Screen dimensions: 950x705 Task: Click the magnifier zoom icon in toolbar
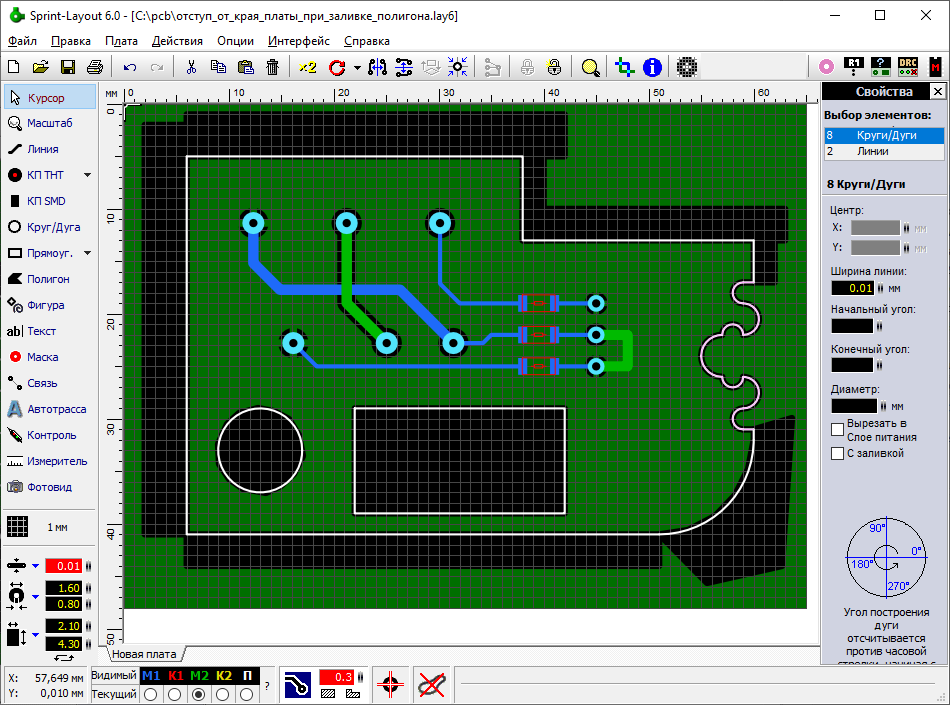[591, 67]
